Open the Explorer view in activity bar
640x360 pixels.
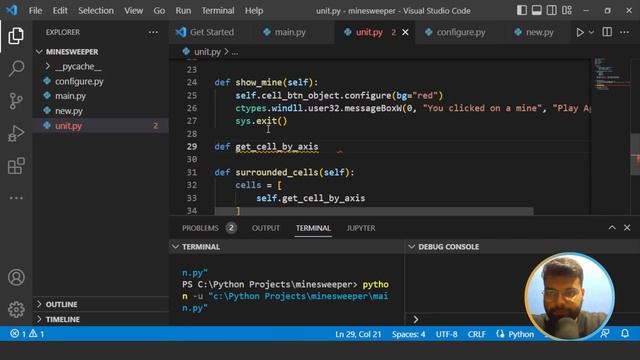tap(16, 36)
